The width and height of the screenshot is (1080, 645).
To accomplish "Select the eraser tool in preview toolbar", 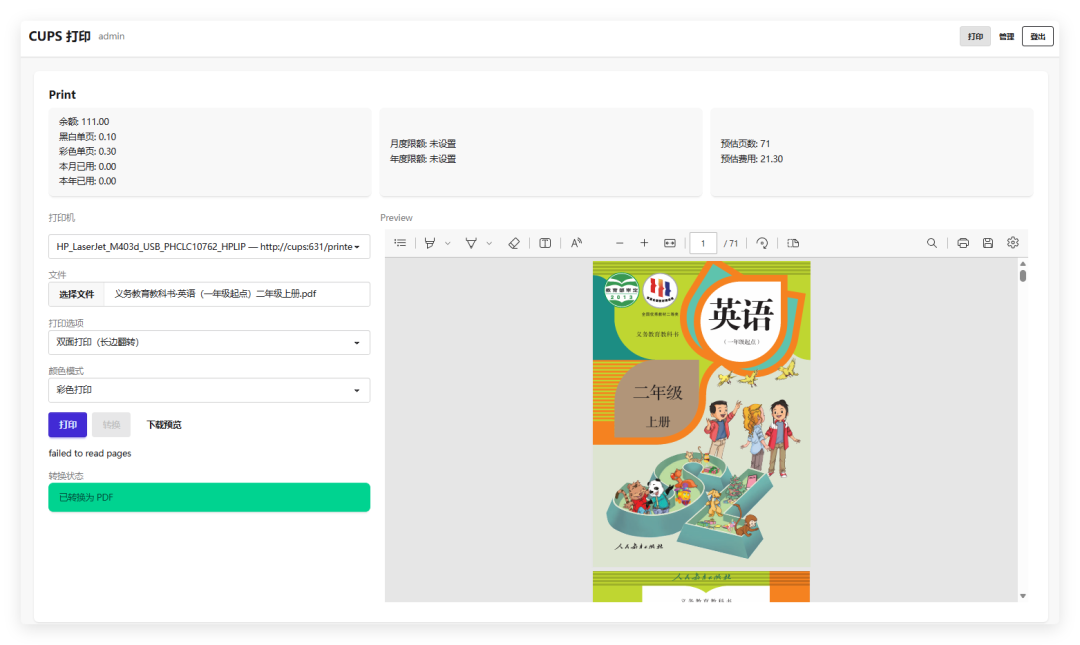I will (x=514, y=243).
